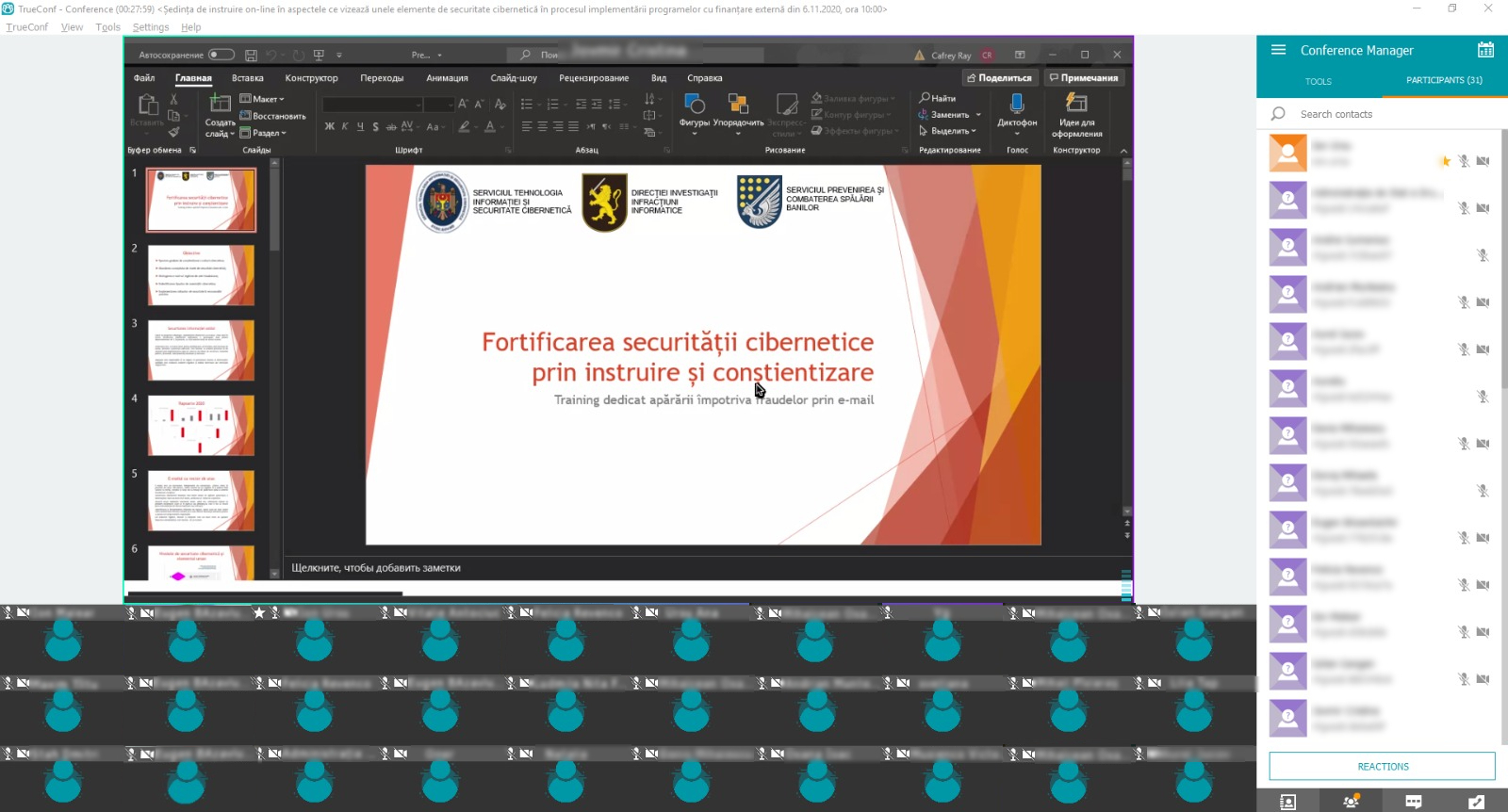The height and width of the screenshot is (812, 1508).
Task: Select Найти search tool in ribbon
Action: (938, 98)
